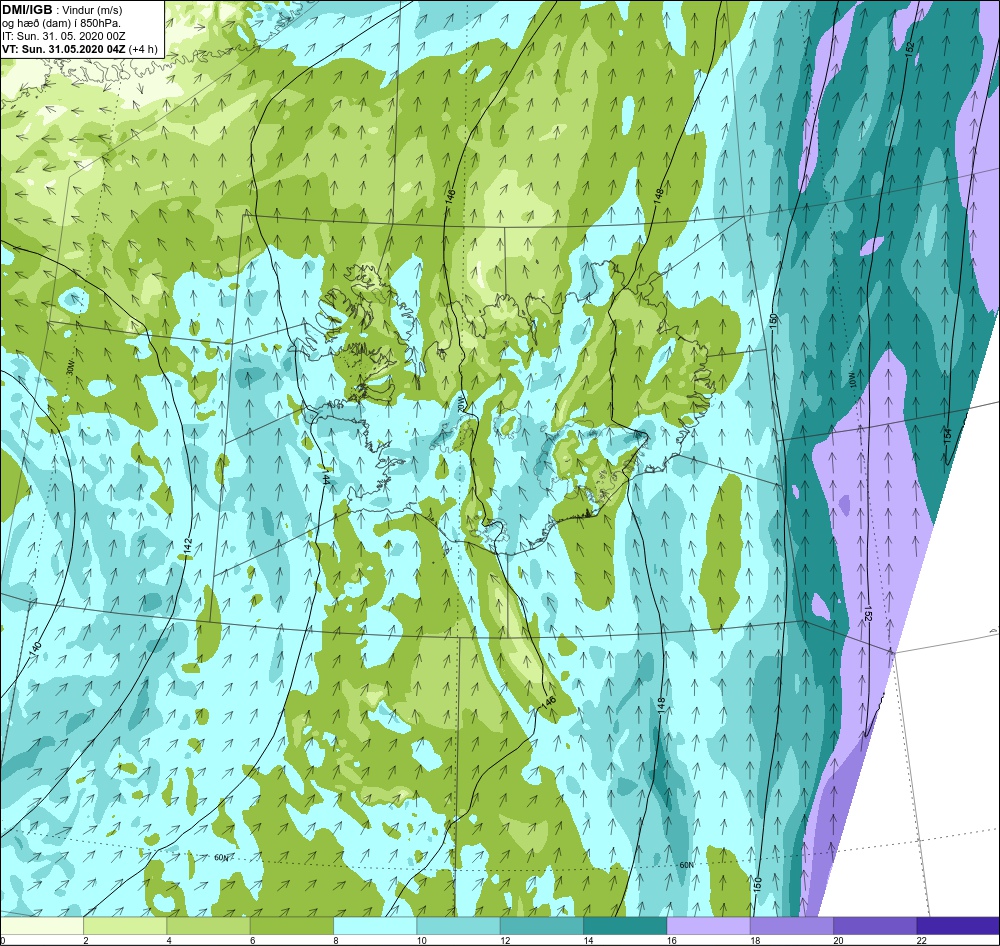This screenshot has width=1000, height=946.
Task: Click the 150 contour label east of Iceland
Action: [x=773, y=321]
